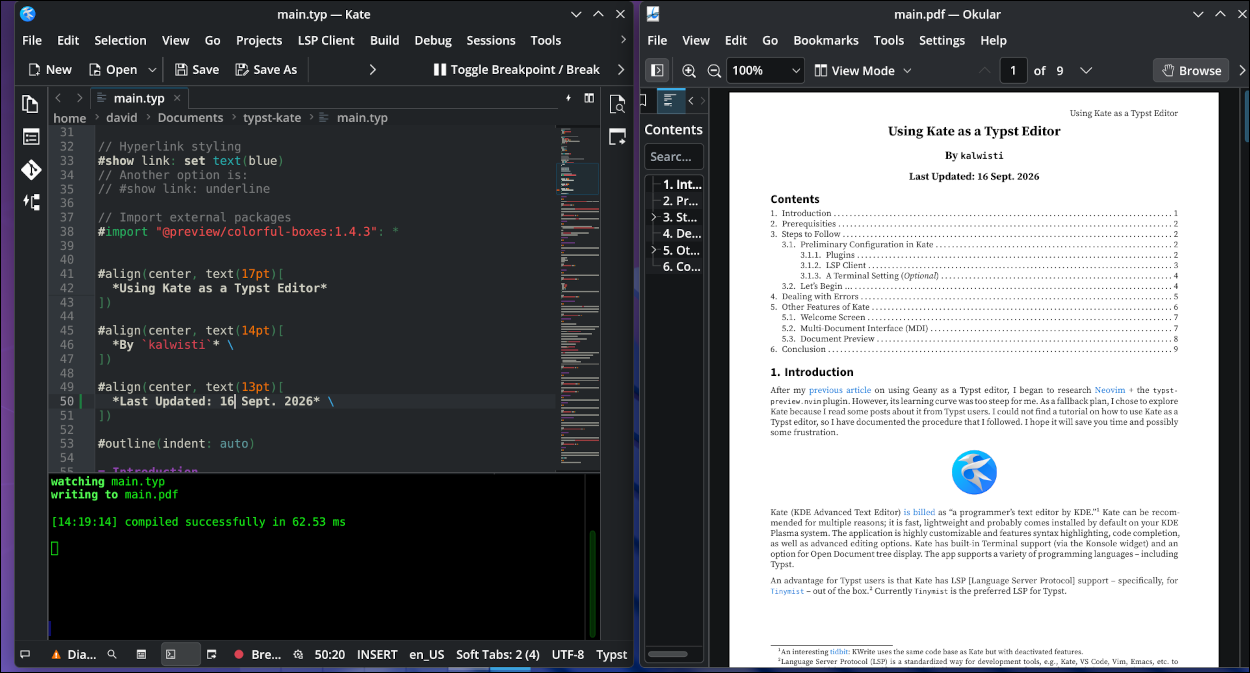Click the split view icon in Kate's tab bar
Viewport: 1250px width, 673px height.
(x=589, y=98)
